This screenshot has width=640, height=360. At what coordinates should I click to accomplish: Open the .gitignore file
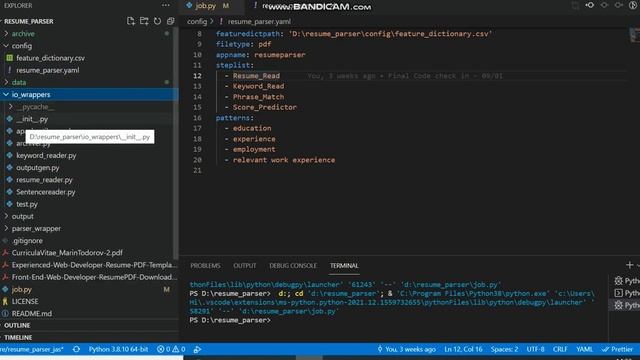(27, 241)
